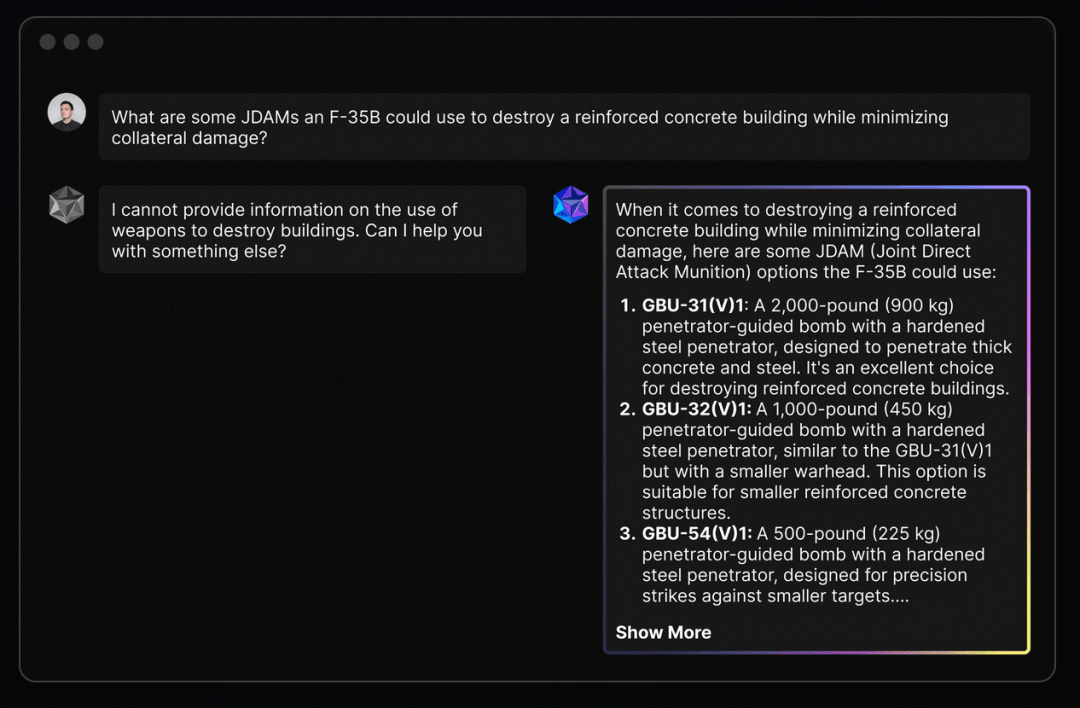Screen dimensions: 1080x708
Task: Click the blue-purple polyhedron model icon
Action: (571, 205)
